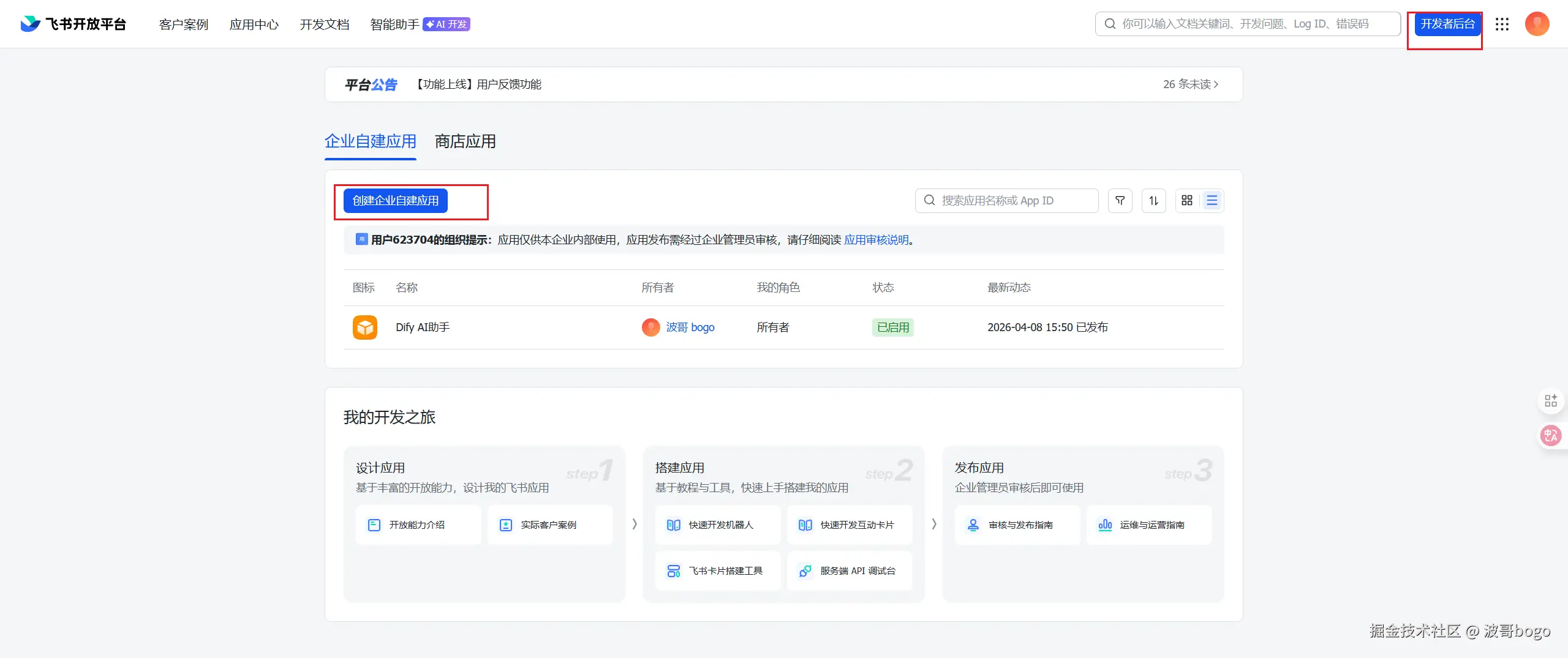Open 快速开发互动卡片 card
Screen dimensions: 1568x658
click(x=850, y=525)
